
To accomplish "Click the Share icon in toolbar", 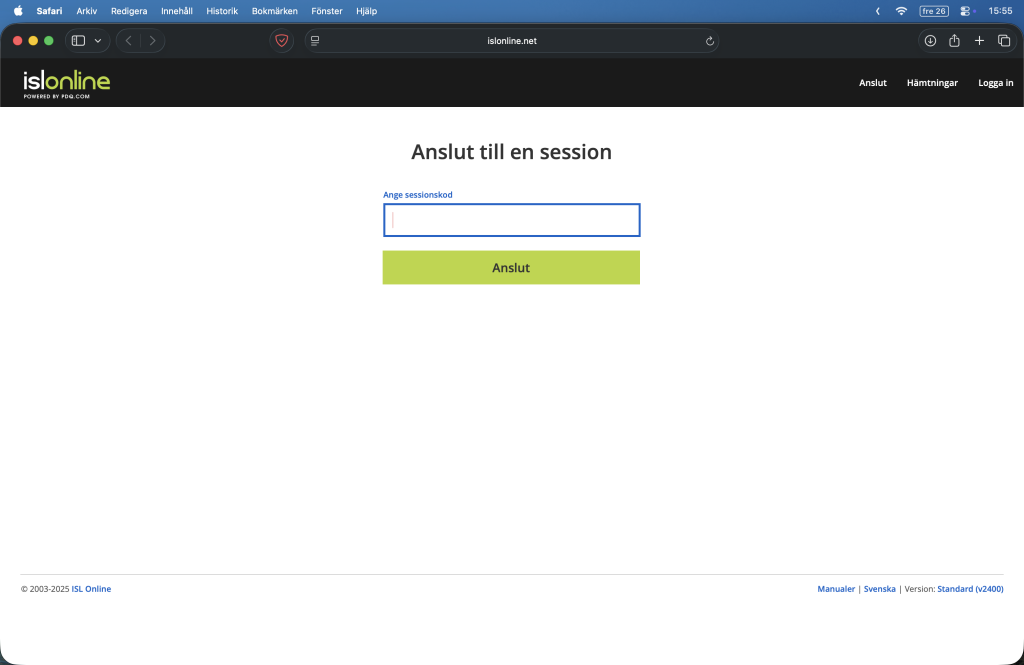I will coord(954,41).
